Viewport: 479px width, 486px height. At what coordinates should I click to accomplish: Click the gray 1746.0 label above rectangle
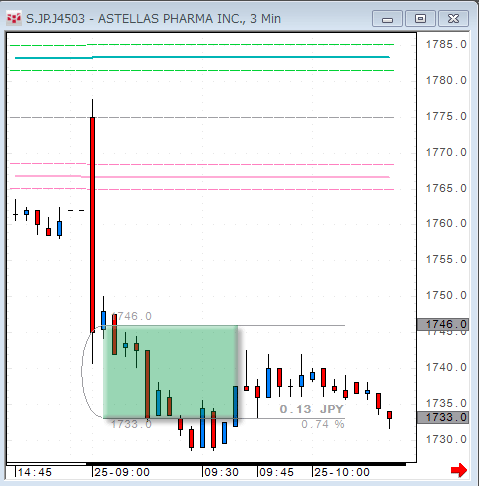(x=132, y=316)
